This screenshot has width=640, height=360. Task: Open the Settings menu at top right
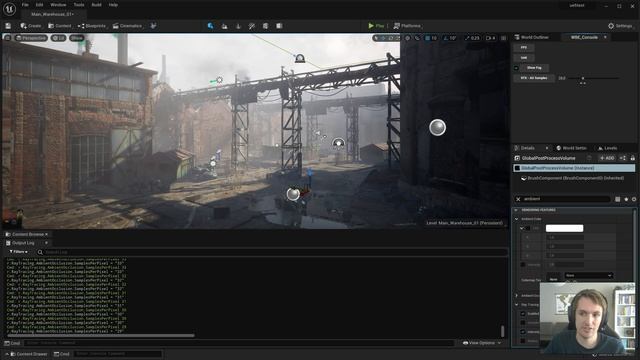620,26
